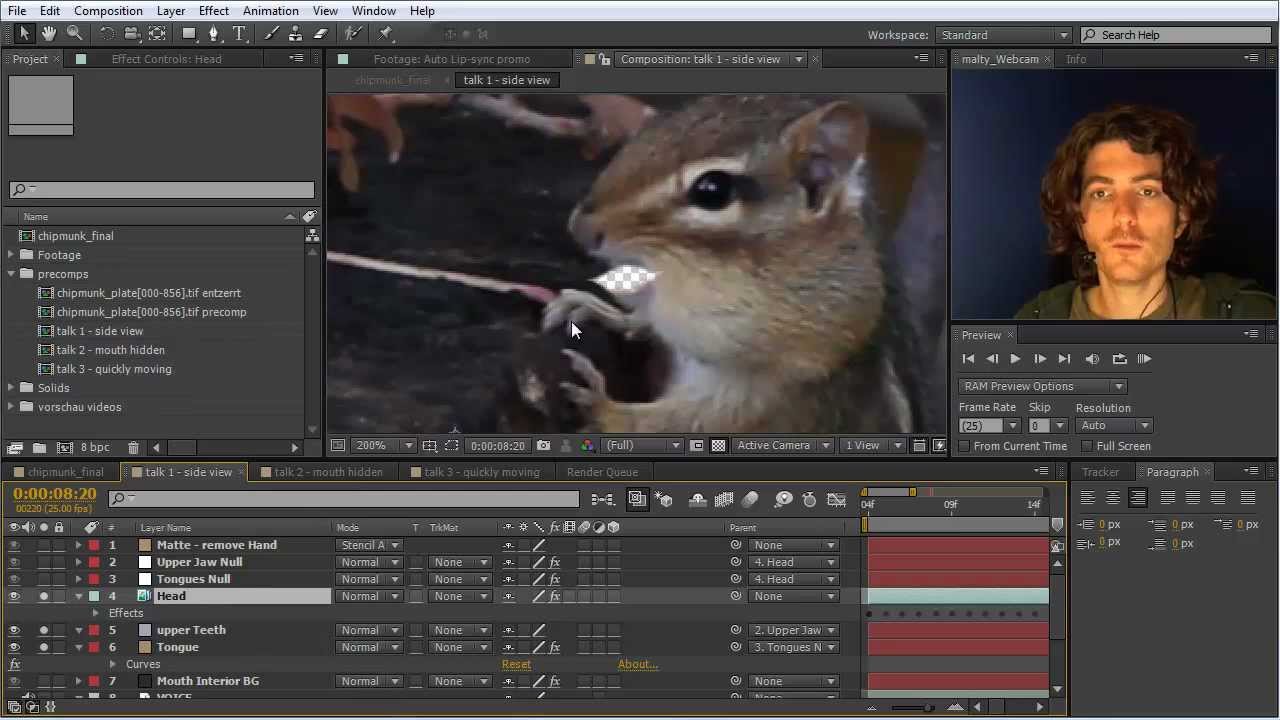Click the current time display 0:00:08:20
This screenshot has width=1280, height=720.
[55, 494]
